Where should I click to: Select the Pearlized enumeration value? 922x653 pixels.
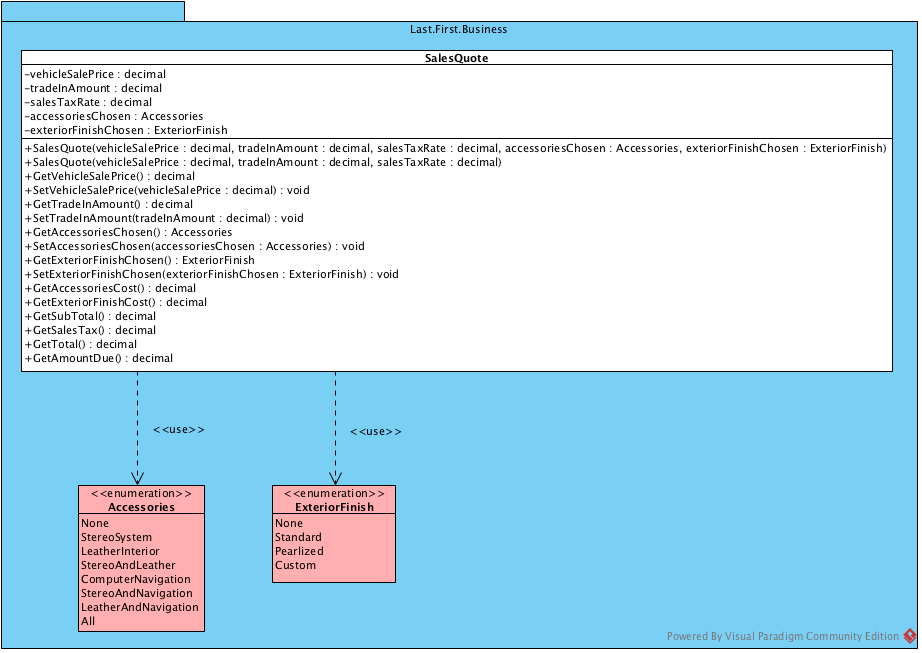coord(298,550)
